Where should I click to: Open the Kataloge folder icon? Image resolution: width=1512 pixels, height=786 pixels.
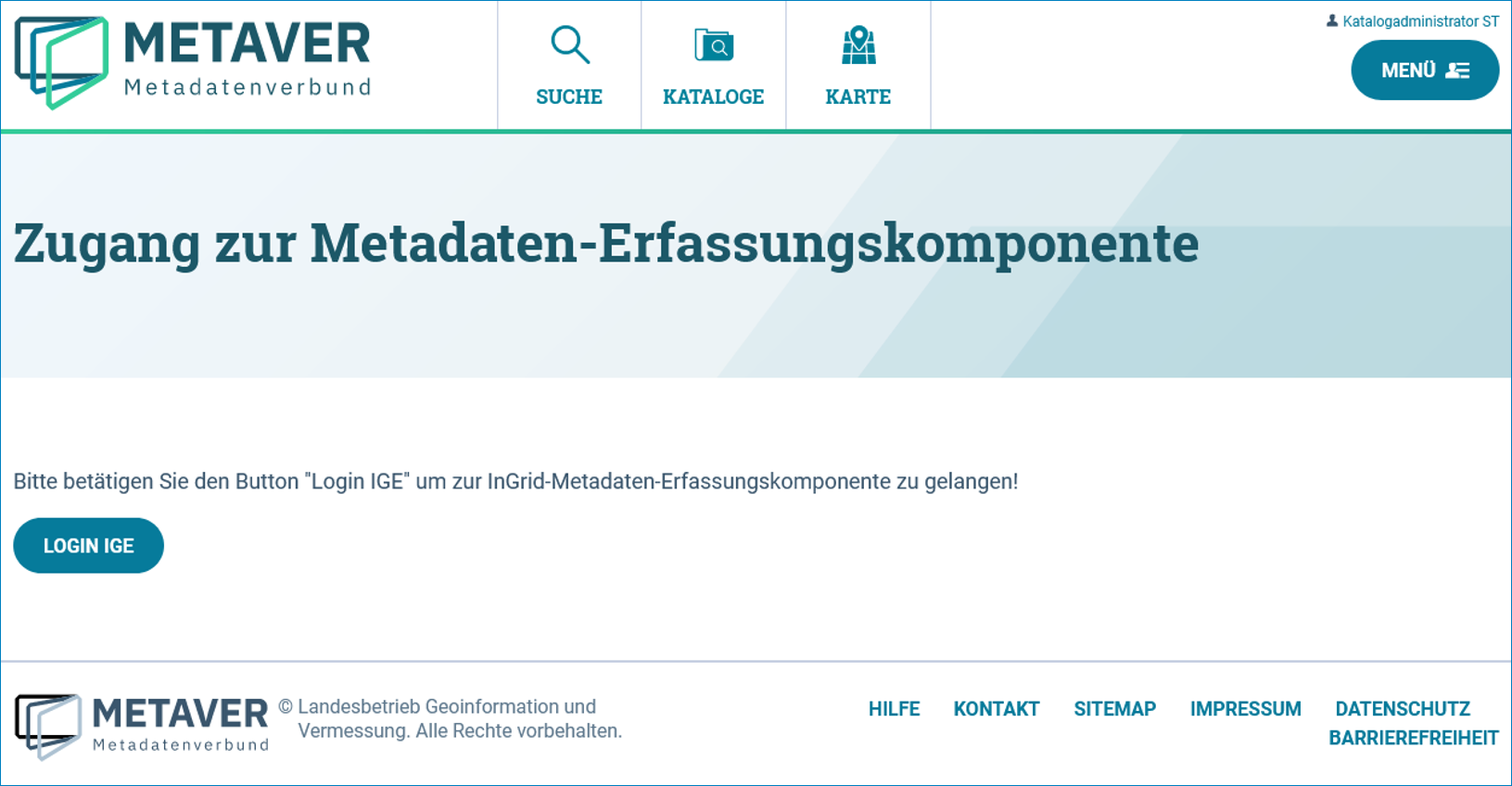(714, 44)
